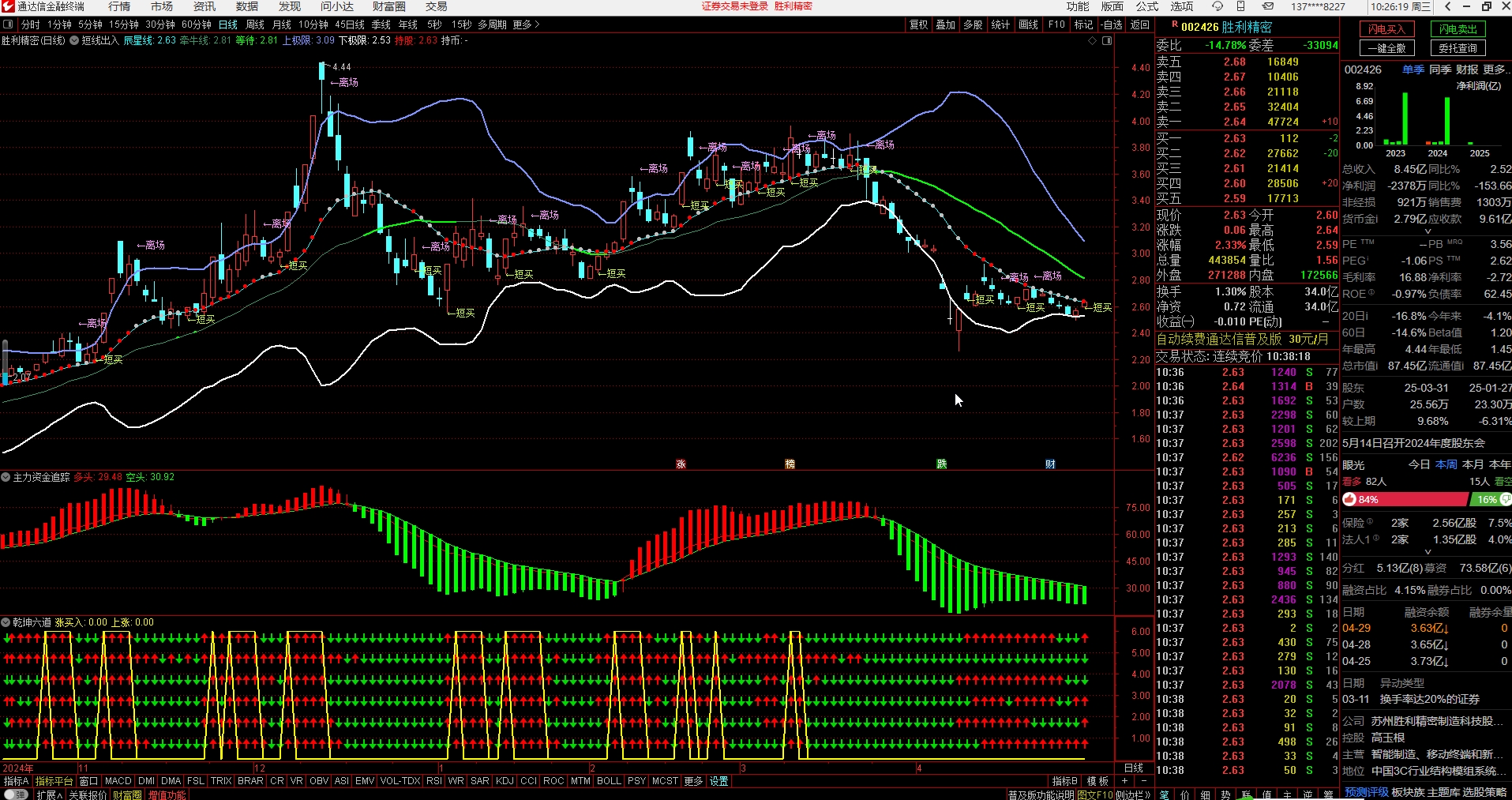The width and height of the screenshot is (1512, 800).
Task: Click the 值 icon in bottom bar
Action: point(1266,794)
